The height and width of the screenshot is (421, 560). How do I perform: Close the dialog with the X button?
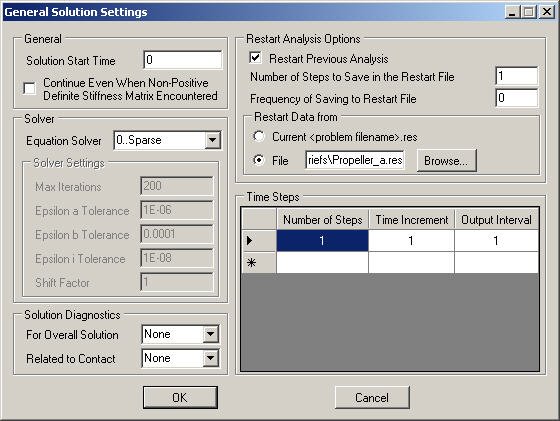[546, 12]
